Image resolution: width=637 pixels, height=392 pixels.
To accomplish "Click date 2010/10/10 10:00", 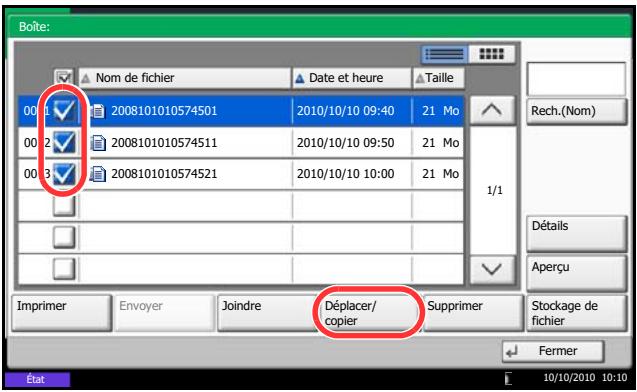I will pos(345,174).
